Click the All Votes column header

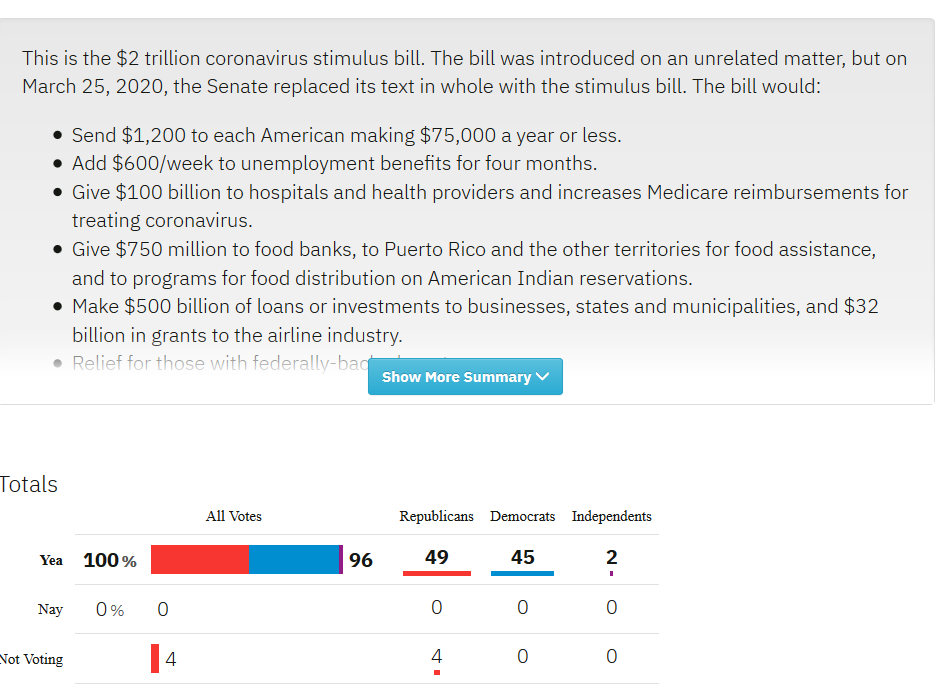click(x=234, y=516)
